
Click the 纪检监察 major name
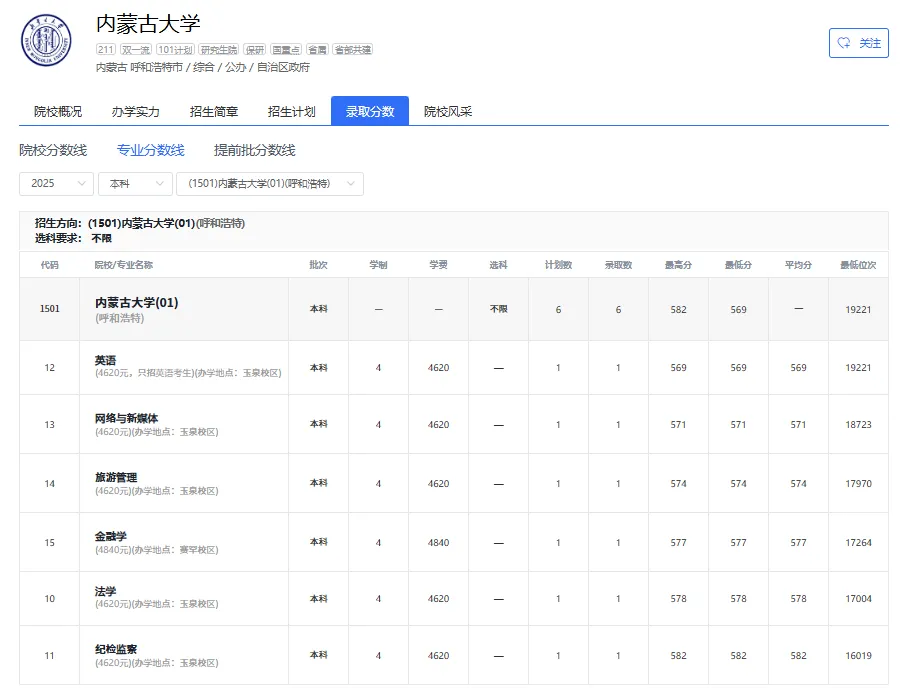[116, 649]
